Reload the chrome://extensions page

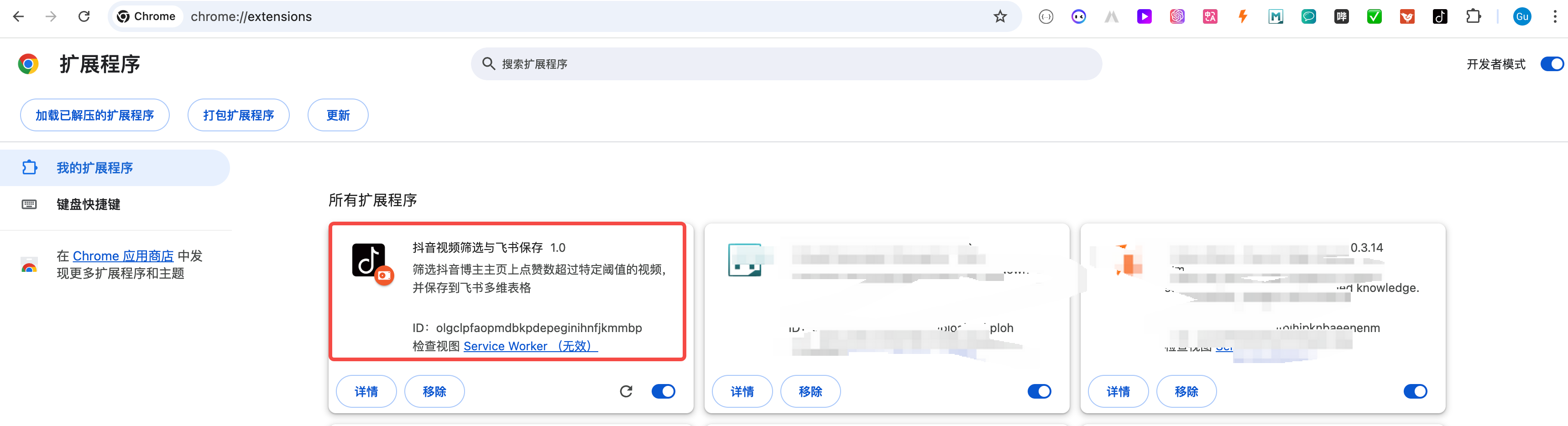[x=84, y=16]
